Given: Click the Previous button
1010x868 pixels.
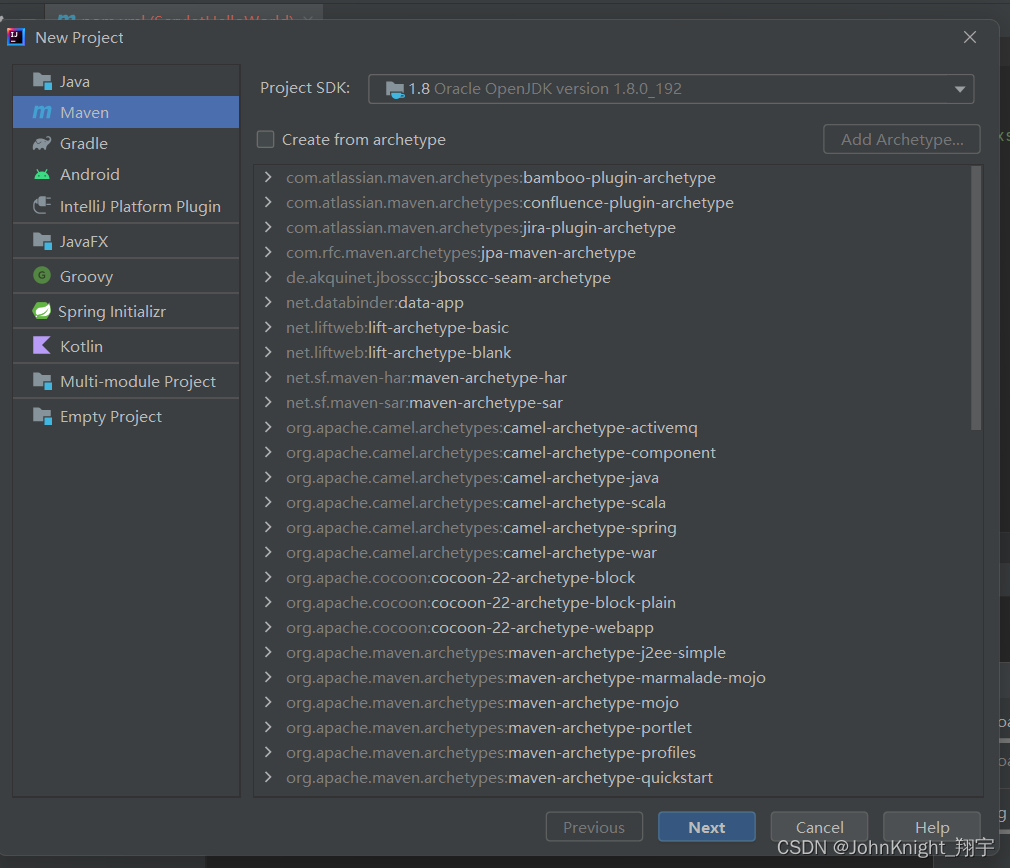Looking at the screenshot, I should [594, 827].
